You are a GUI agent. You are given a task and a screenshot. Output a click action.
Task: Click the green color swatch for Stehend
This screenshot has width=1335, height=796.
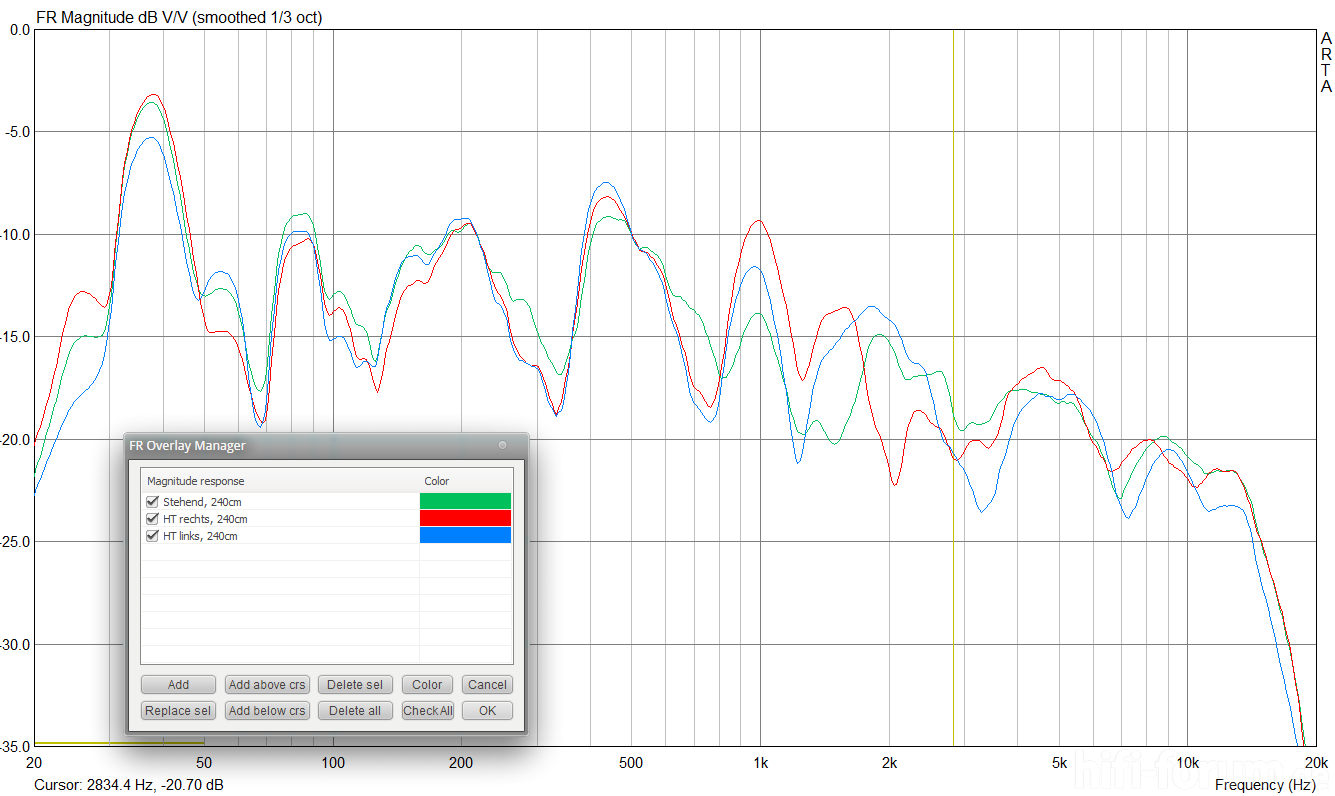coord(465,501)
